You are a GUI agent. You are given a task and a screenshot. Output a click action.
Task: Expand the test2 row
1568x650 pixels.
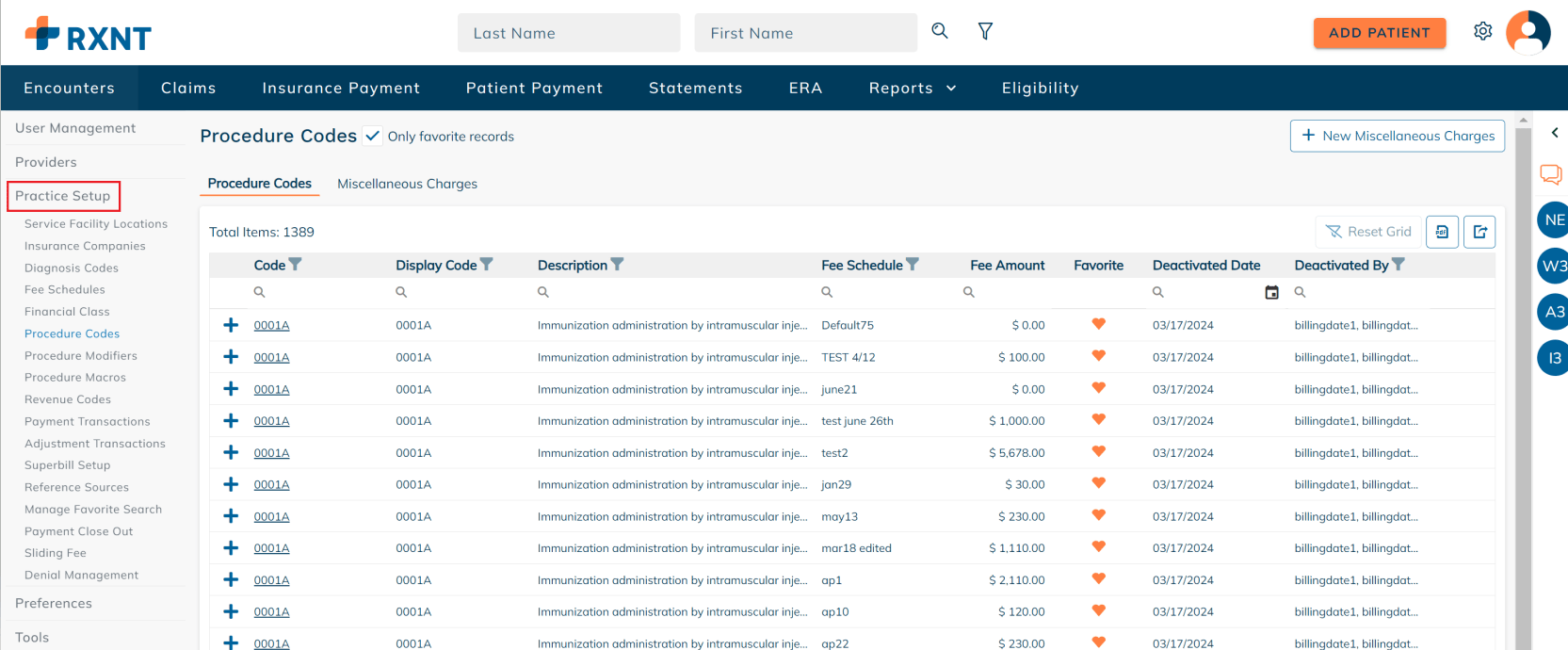tap(231, 453)
